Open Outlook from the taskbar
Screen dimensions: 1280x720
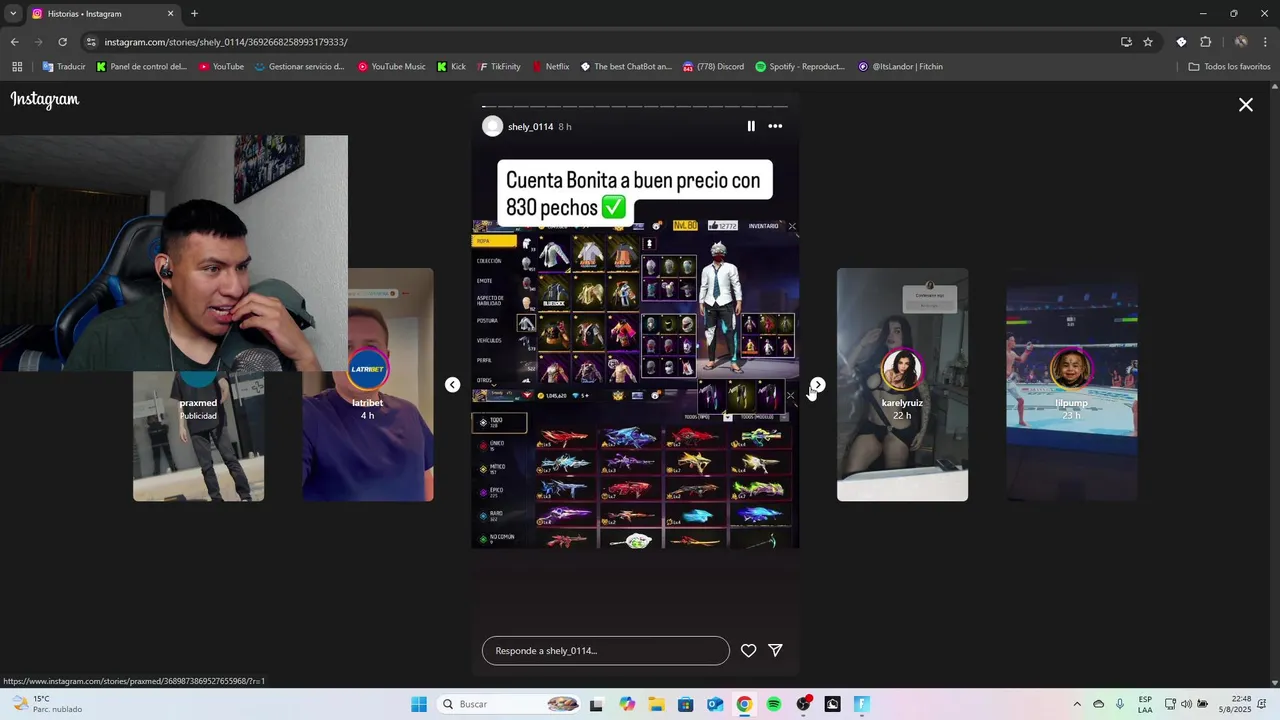[x=715, y=704]
